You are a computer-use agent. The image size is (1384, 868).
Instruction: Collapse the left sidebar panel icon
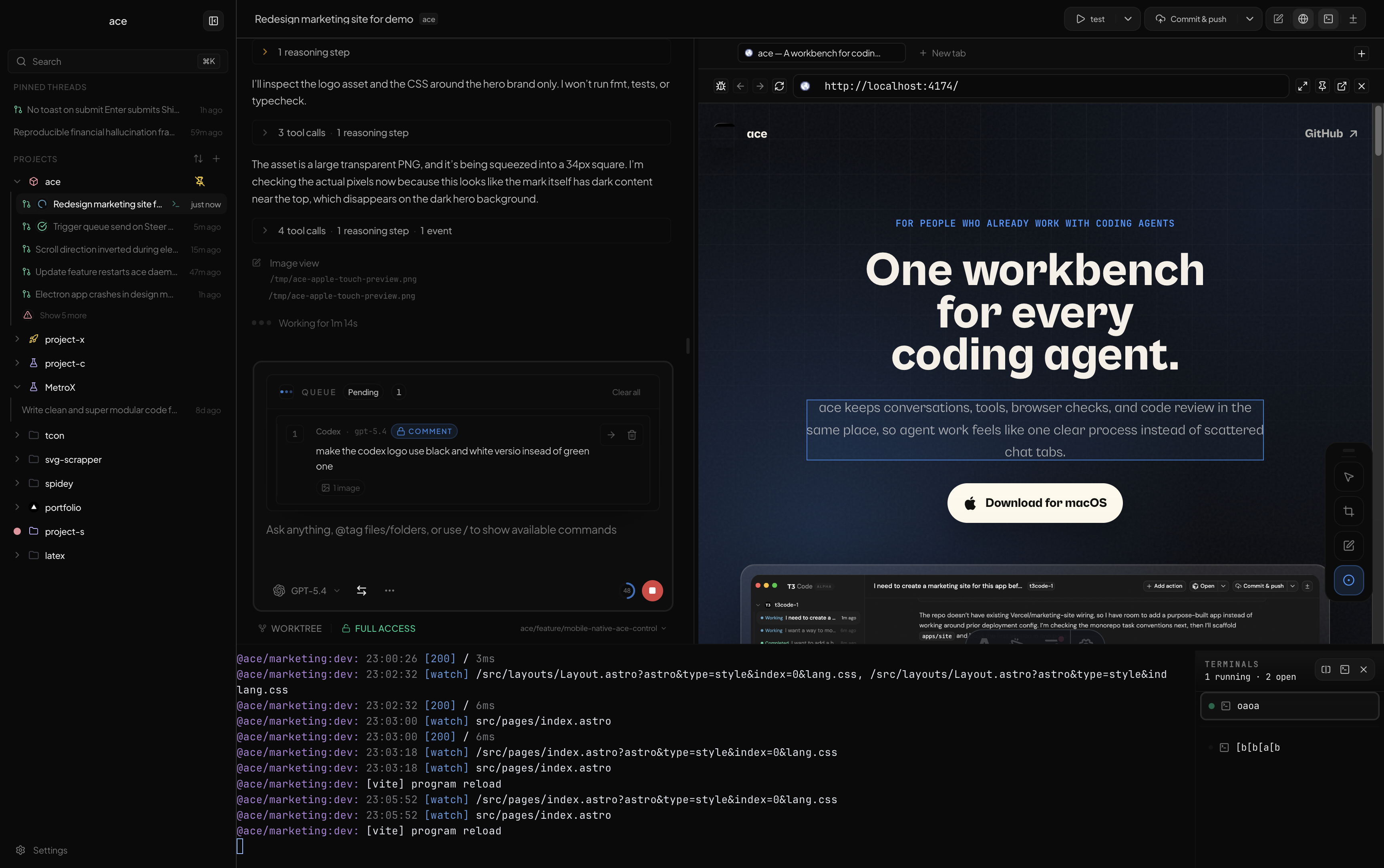pos(213,21)
